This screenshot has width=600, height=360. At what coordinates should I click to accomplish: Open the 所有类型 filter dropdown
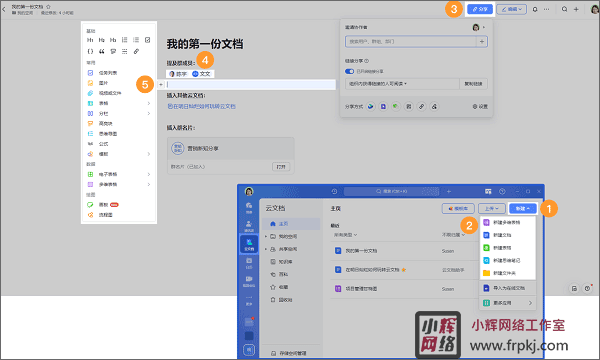tap(345, 235)
